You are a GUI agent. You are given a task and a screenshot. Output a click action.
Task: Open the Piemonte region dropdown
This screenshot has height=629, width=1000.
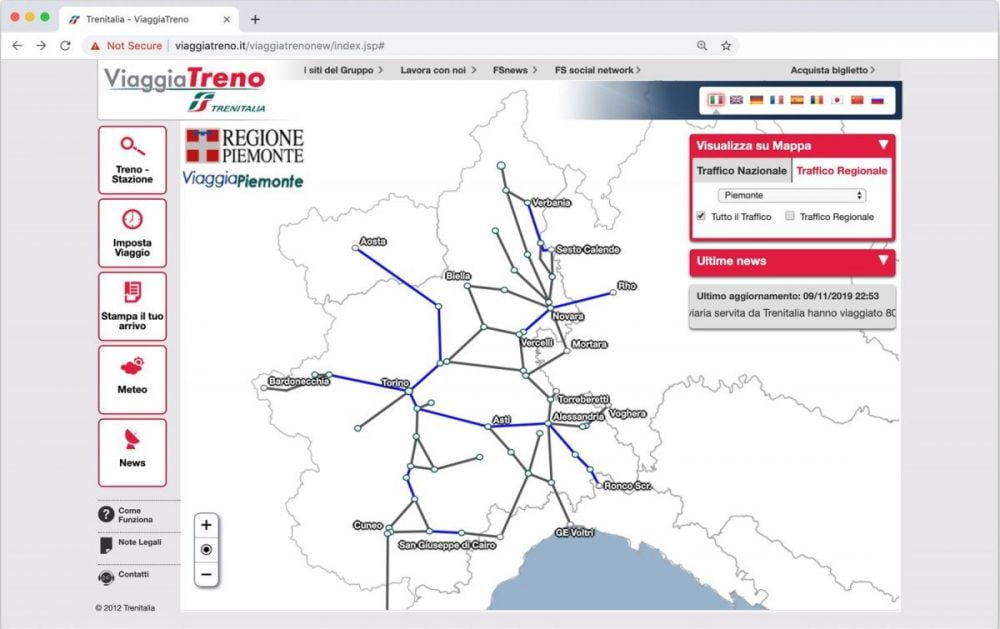(x=792, y=196)
